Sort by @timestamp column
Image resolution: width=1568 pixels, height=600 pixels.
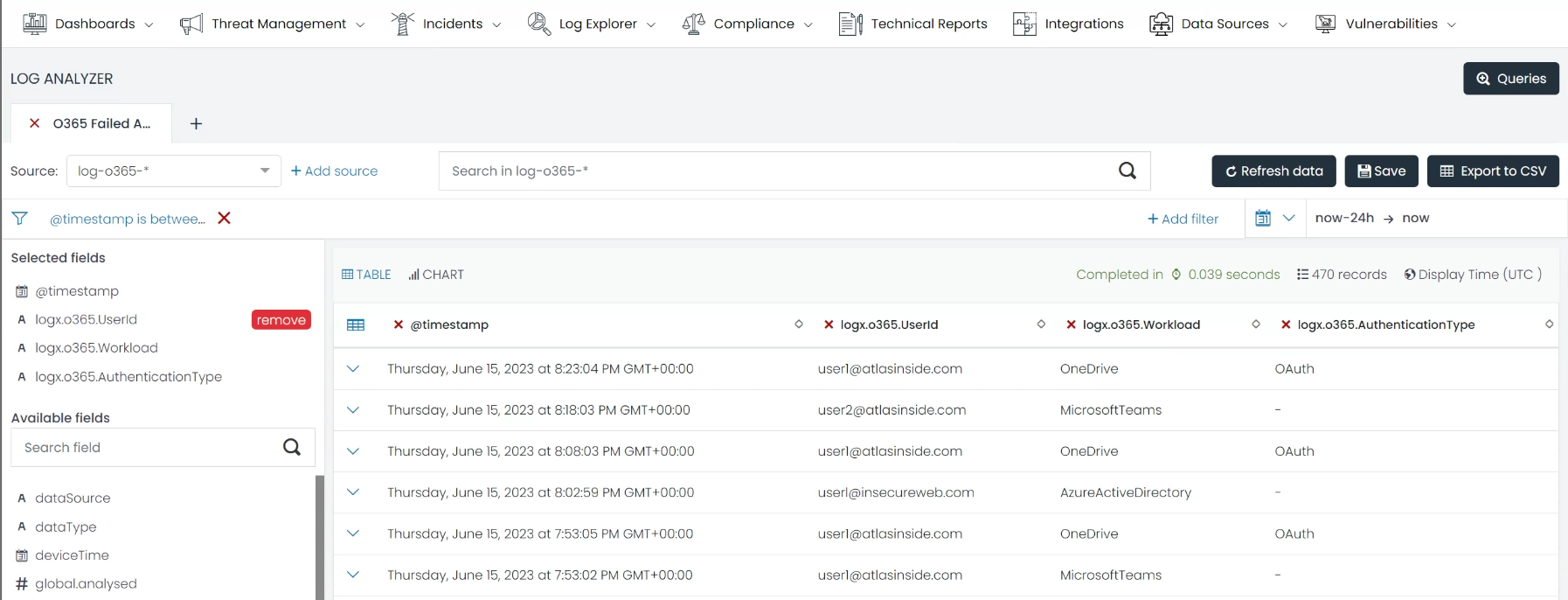tap(799, 324)
